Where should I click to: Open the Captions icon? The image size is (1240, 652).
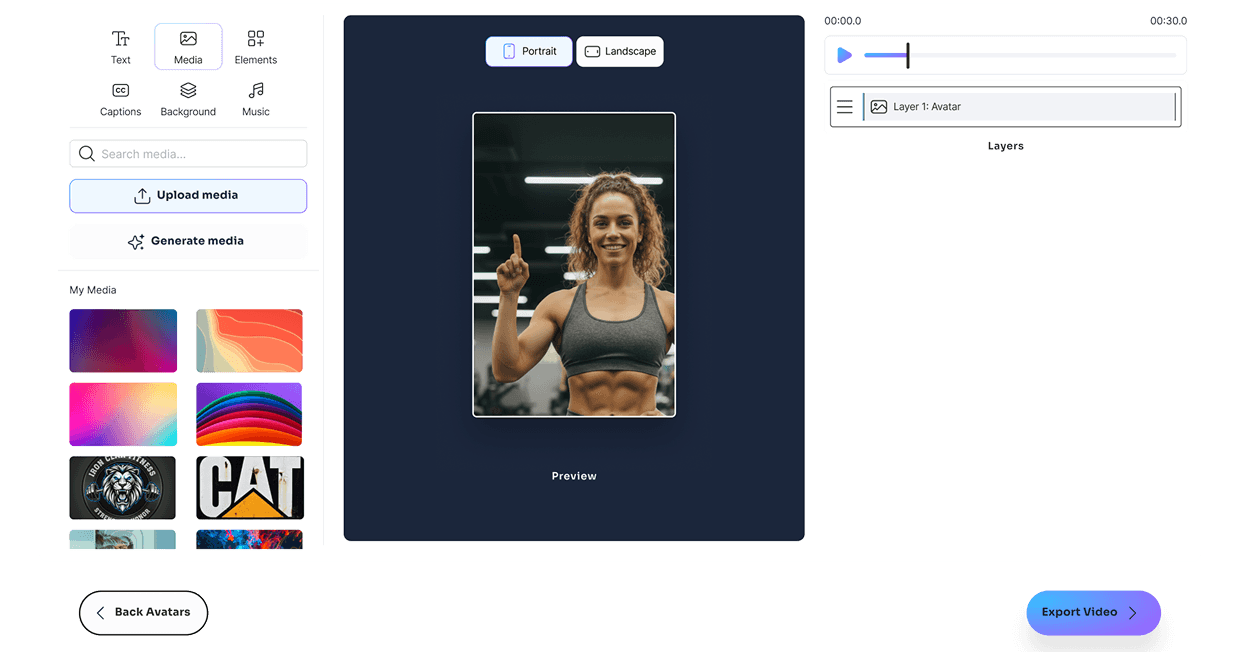[x=120, y=91]
